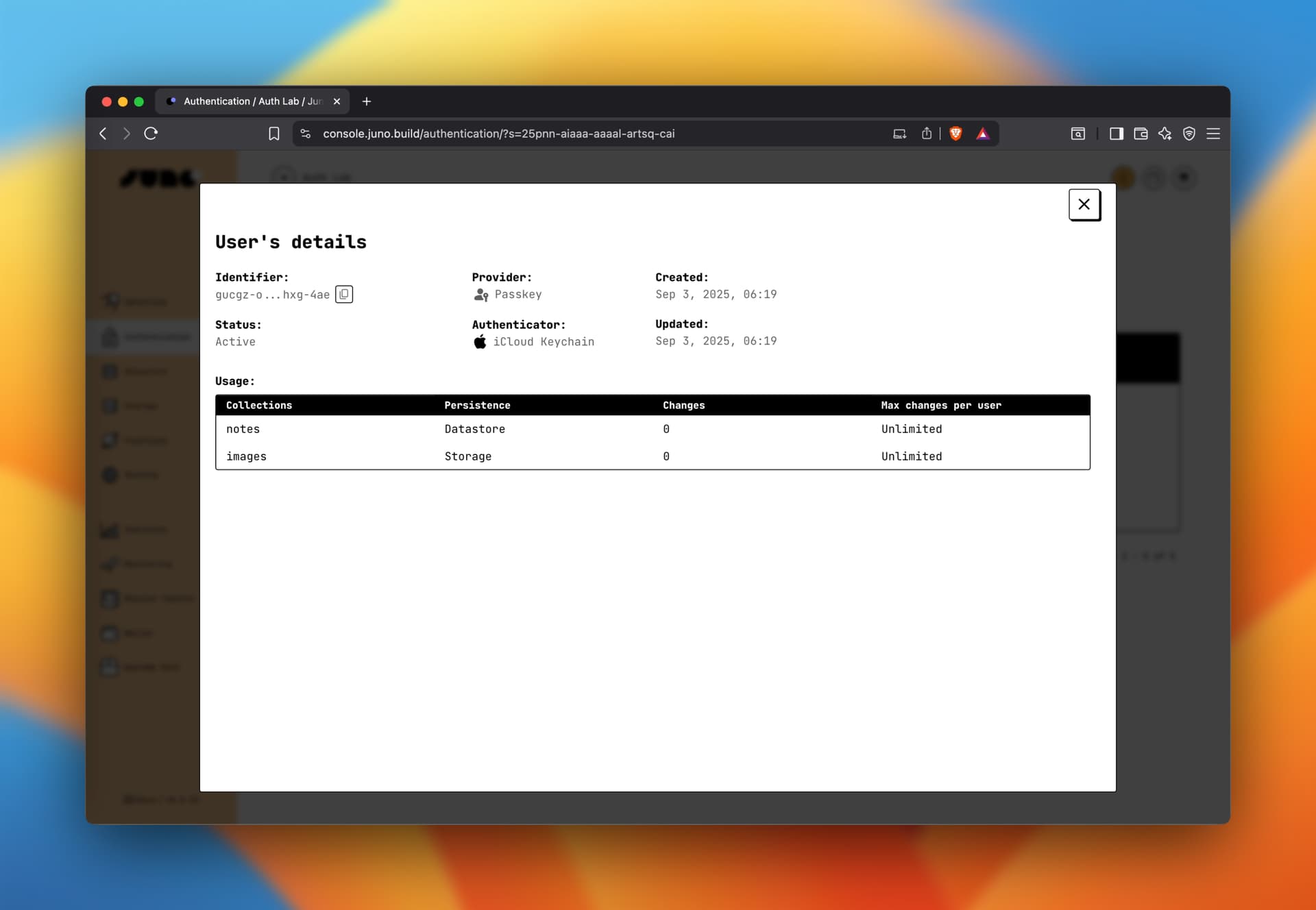Click the address bar URL field
The height and width of the screenshot is (910, 1316).
coord(498,134)
